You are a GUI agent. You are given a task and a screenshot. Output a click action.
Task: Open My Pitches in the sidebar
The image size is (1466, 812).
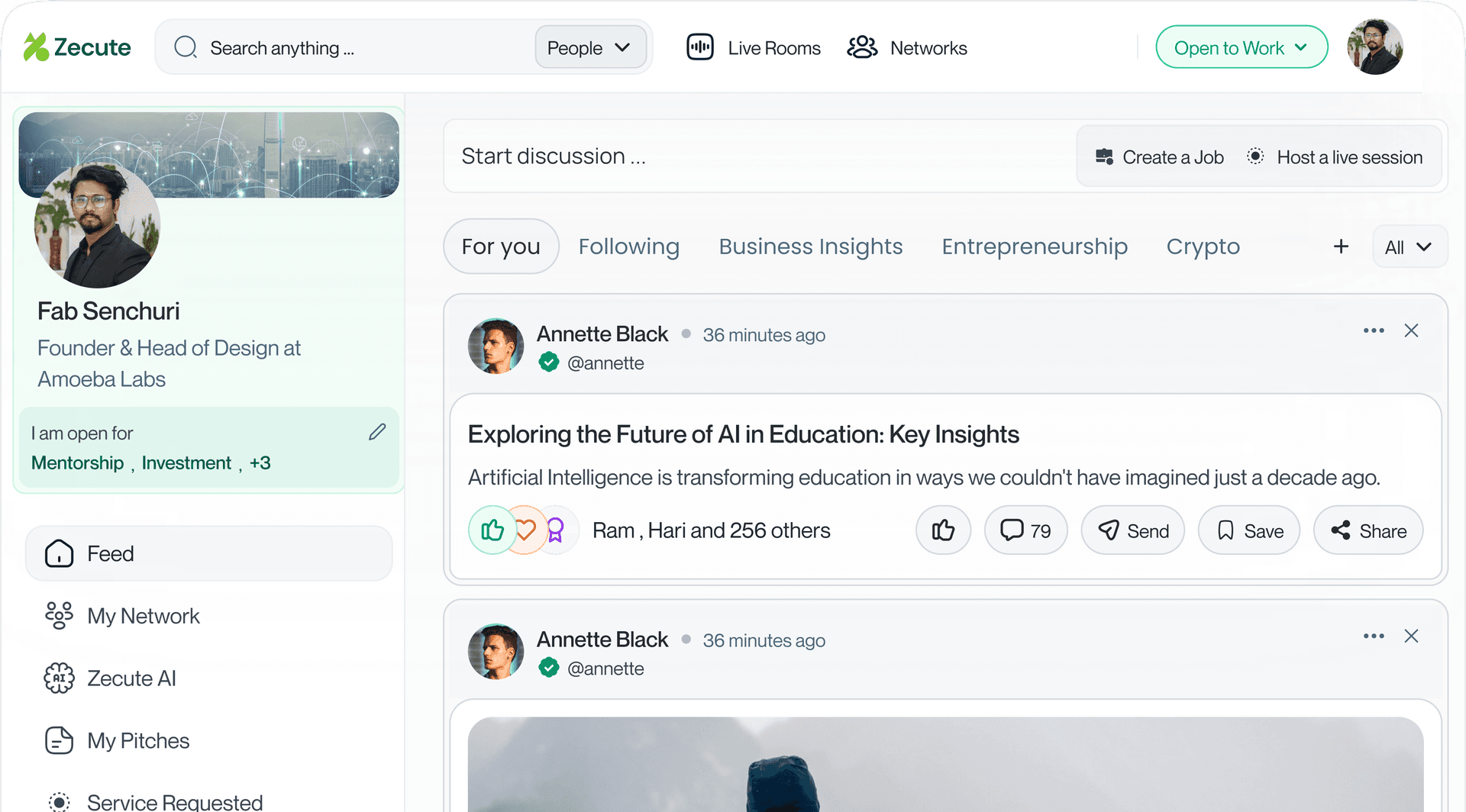pyautogui.click(x=137, y=741)
